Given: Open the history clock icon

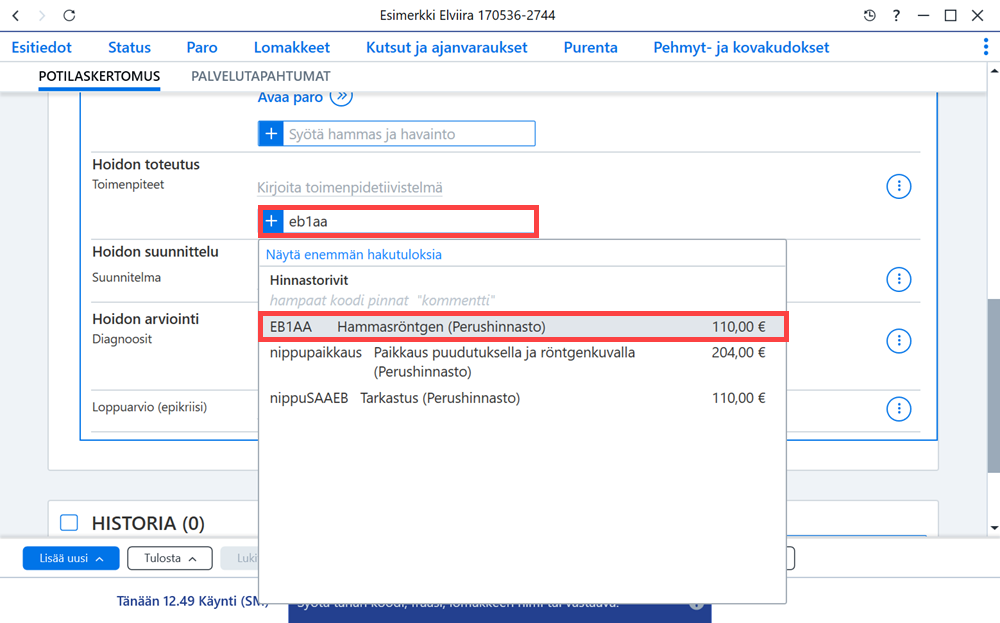Looking at the screenshot, I should [869, 15].
